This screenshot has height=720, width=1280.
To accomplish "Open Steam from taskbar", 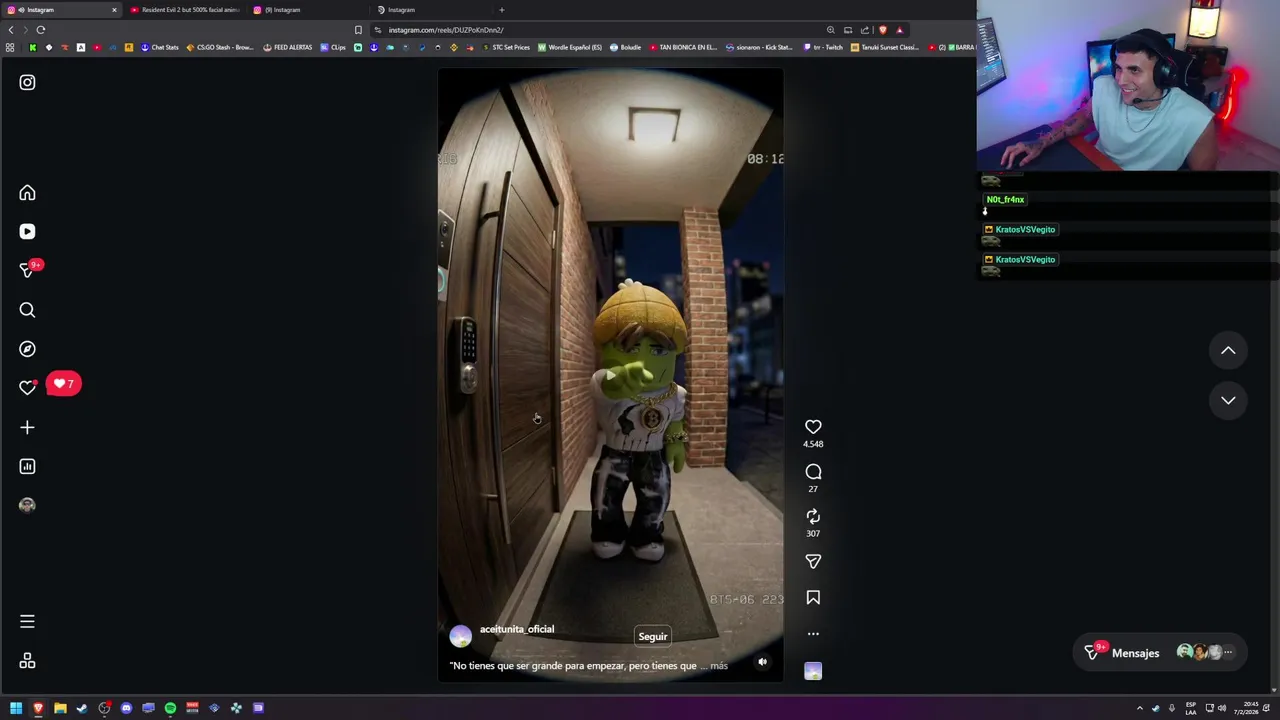I will (82, 708).
